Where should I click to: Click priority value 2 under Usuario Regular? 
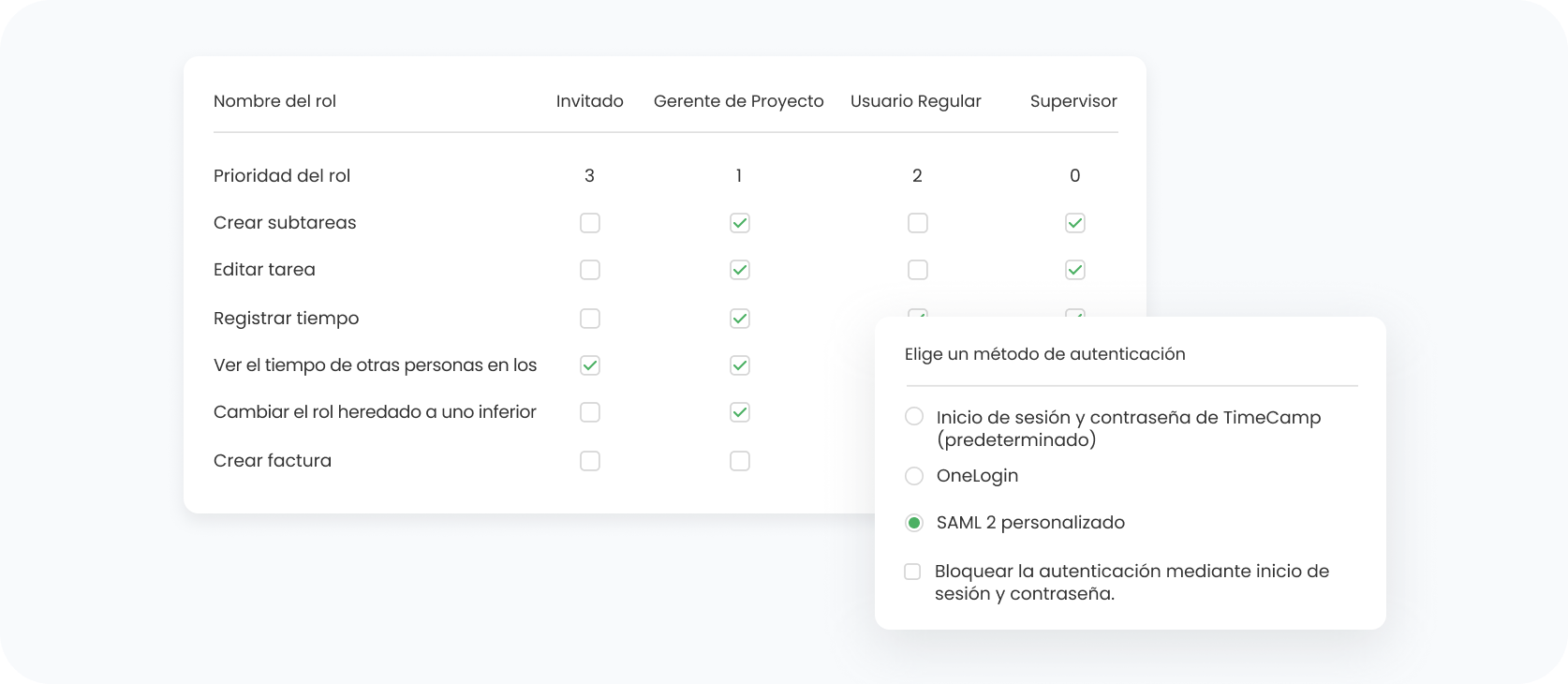pos(918,176)
